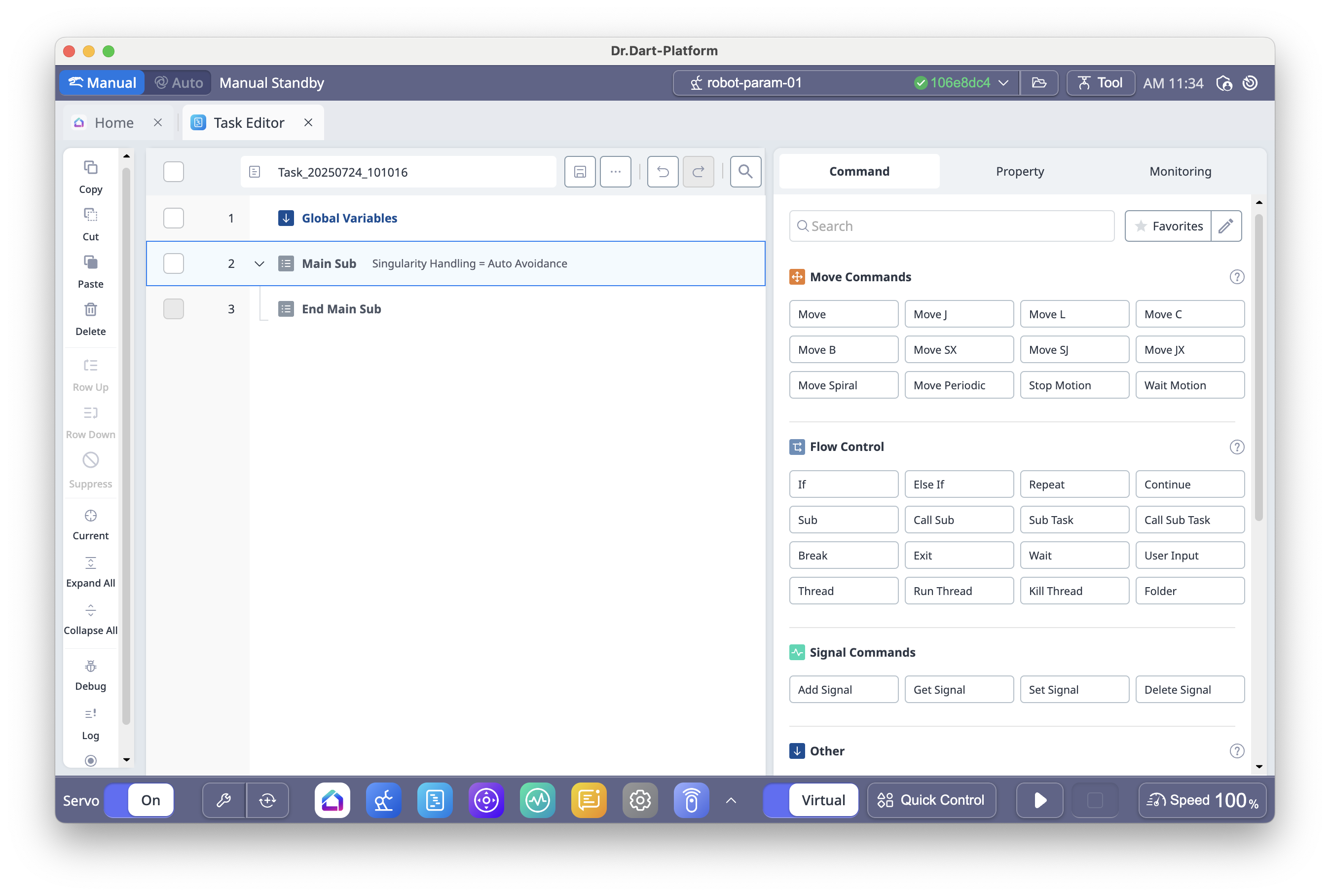Click the pencil edit favorites icon
The width and height of the screenshot is (1330, 896).
(x=1225, y=226)
